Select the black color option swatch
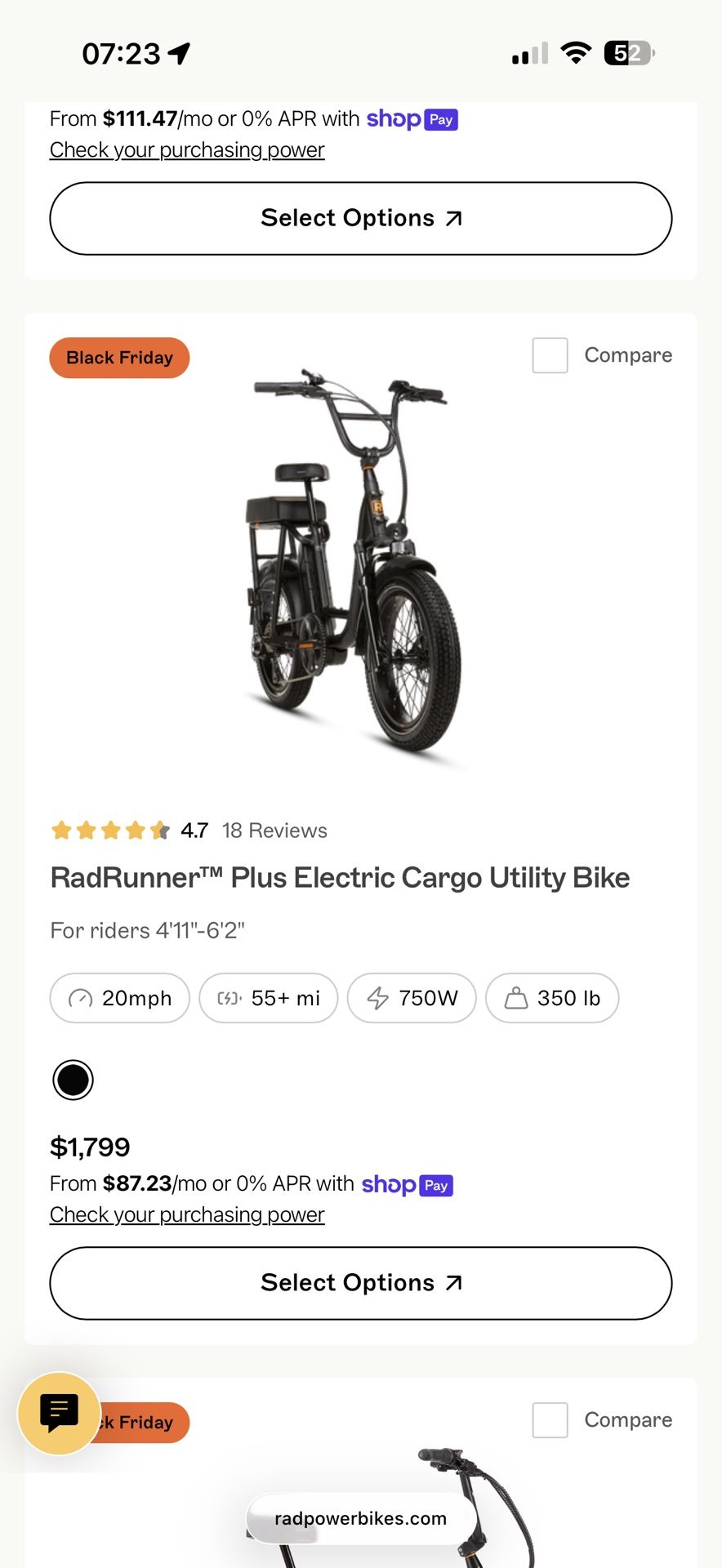Screen dimensions: 722x1568 click(x=73, y=1080)
